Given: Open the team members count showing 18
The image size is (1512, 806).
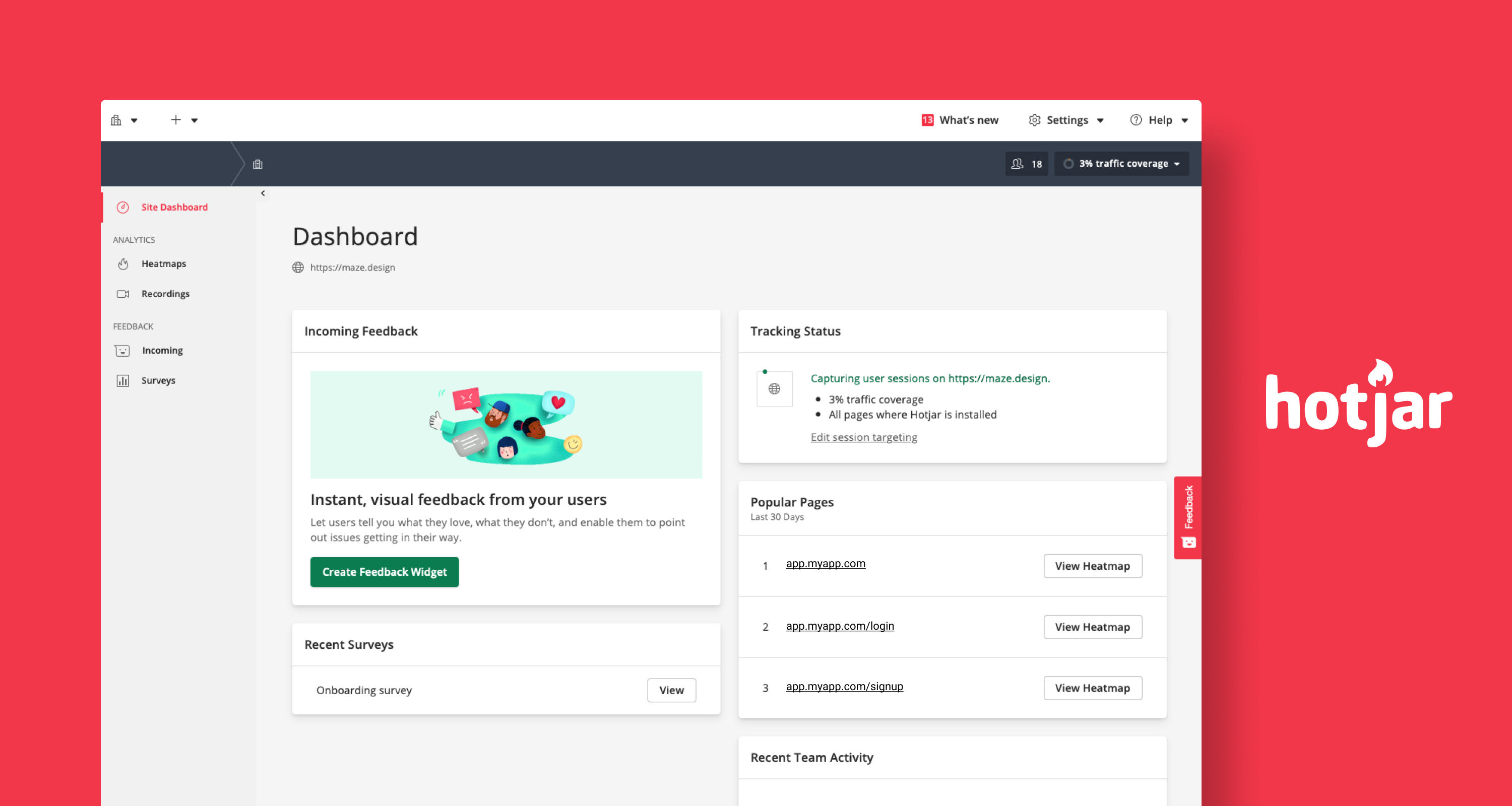Looking at the screenshot, I should point(1027,164).
